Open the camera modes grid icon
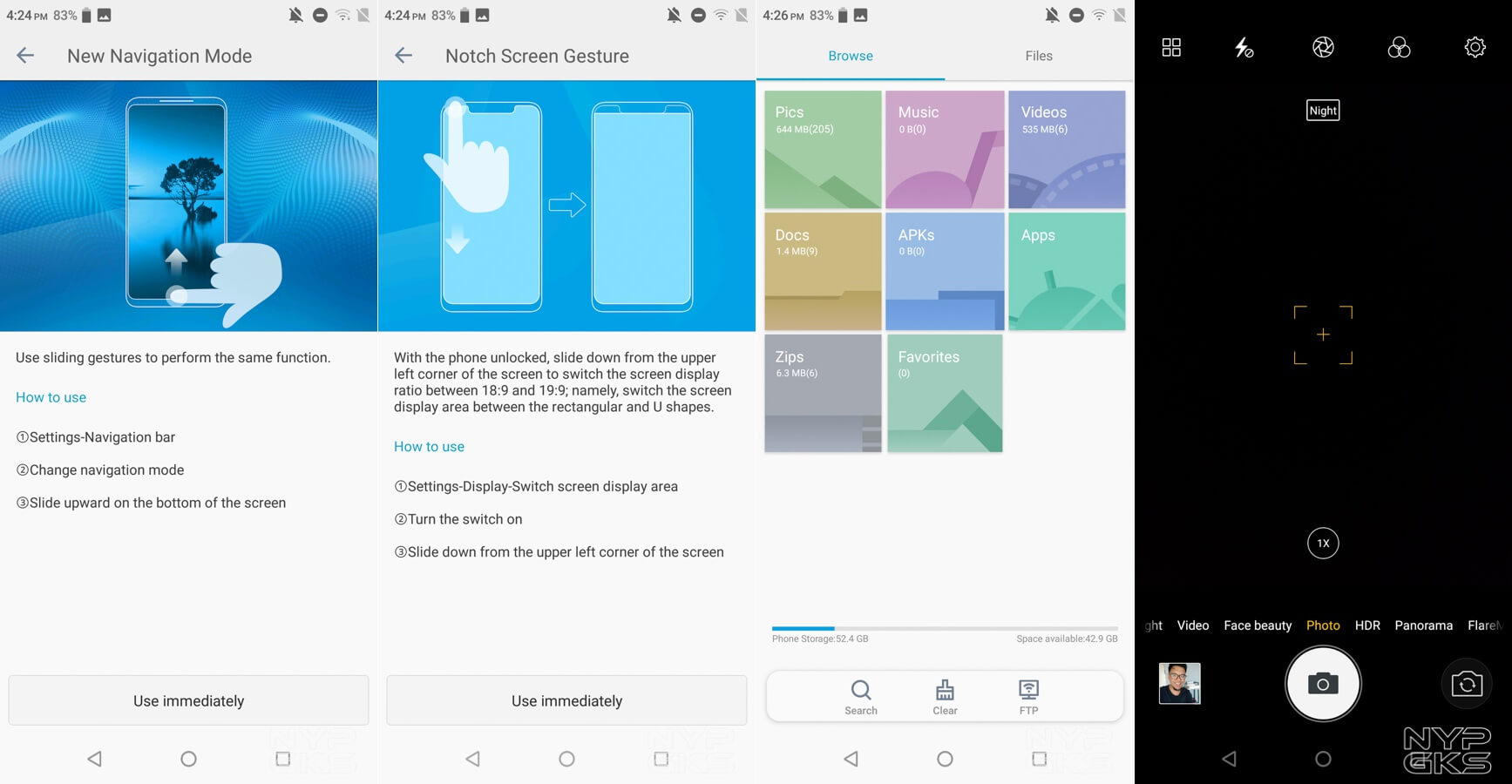This screenshot has width=1512, height=784. (x=1171, y=47)
